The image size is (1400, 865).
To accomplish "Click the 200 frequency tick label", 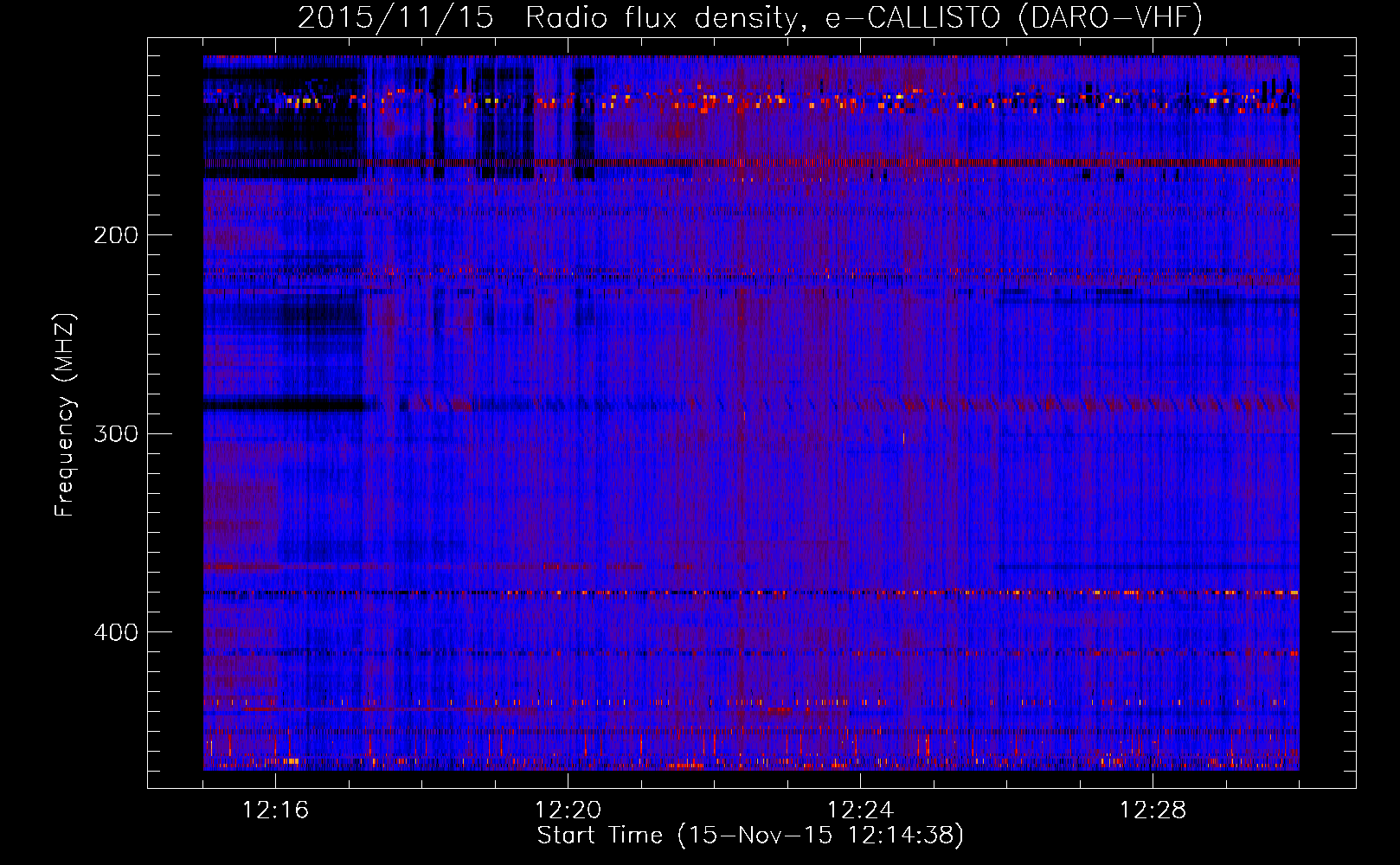I will click(x=116, y=234).
